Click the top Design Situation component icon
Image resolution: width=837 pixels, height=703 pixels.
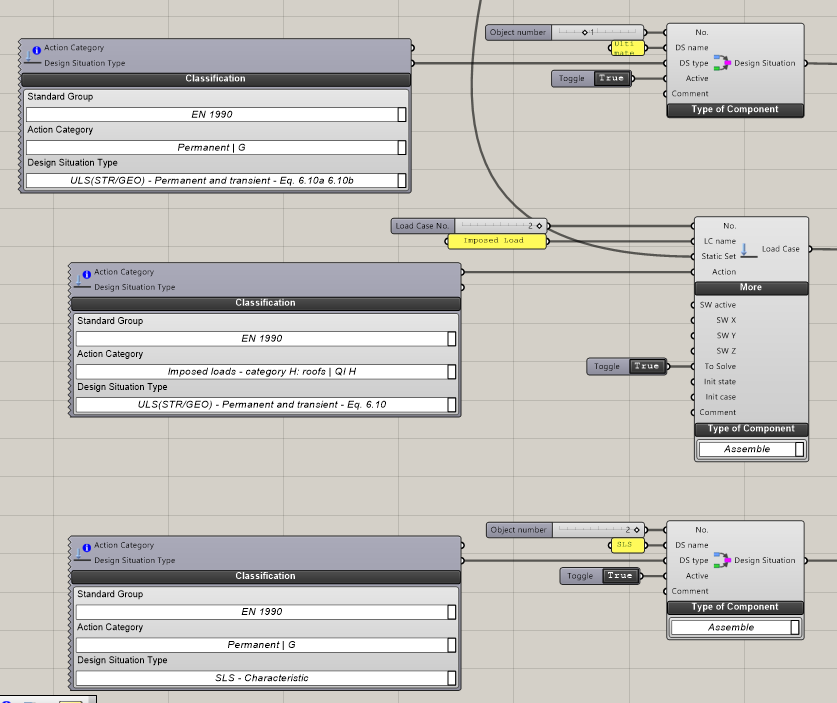[721, 63]
